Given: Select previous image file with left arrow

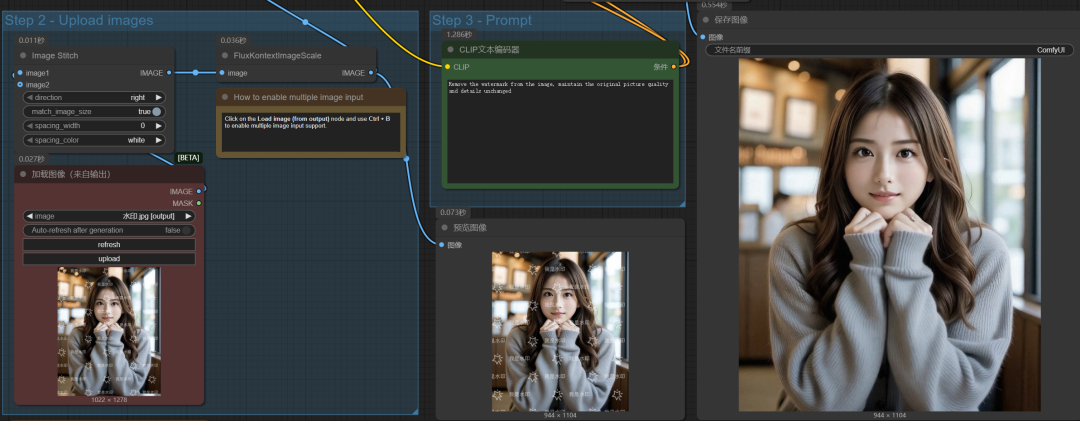Looking at the screenshot, I should tap(29, 216).
